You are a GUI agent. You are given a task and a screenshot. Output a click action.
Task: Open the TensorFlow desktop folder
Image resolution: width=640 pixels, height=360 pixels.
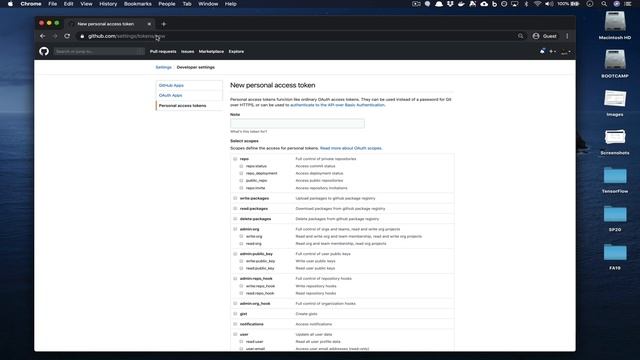[x=615, y=180]
